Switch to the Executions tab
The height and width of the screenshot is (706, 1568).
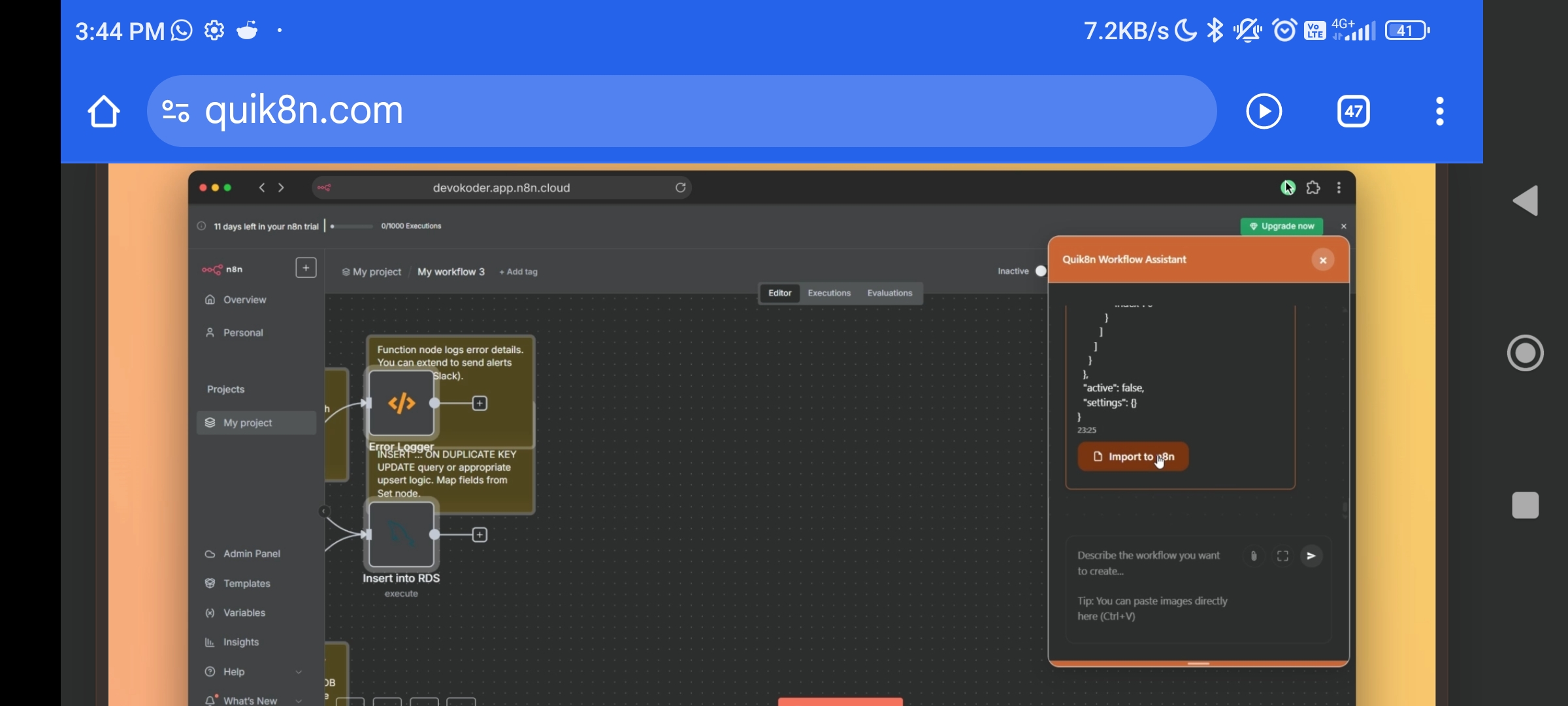(829, 293)
